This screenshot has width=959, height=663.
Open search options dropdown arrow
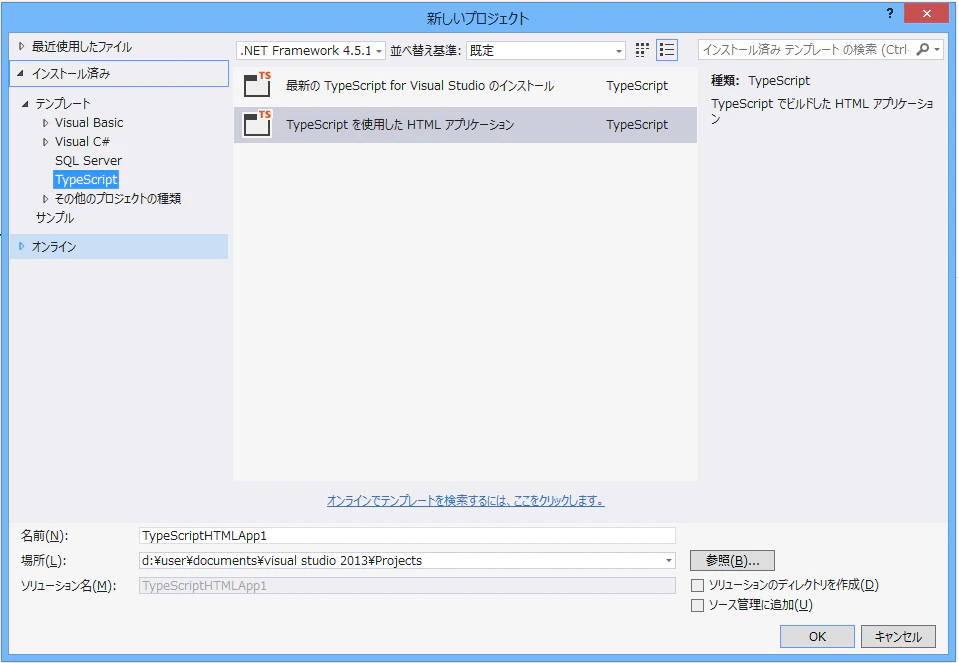[937, 50]
